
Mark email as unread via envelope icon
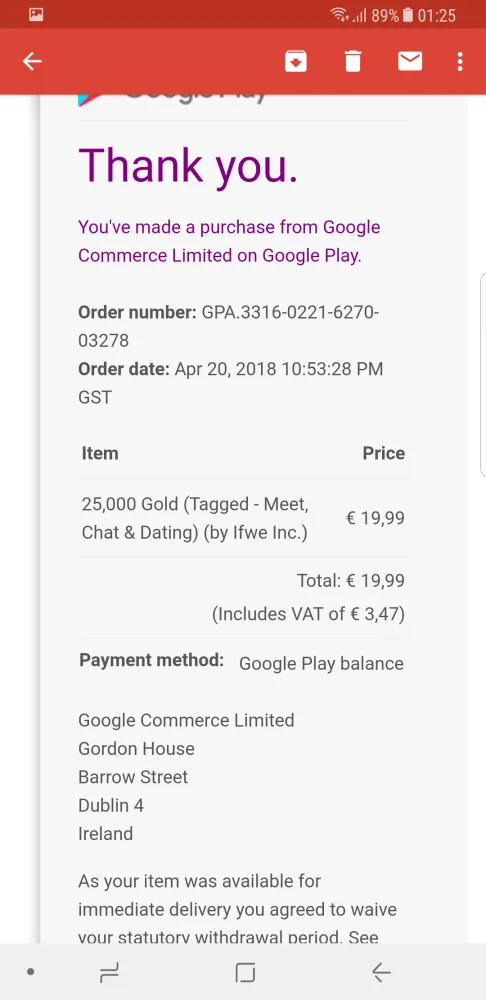[x=409, y=61]
